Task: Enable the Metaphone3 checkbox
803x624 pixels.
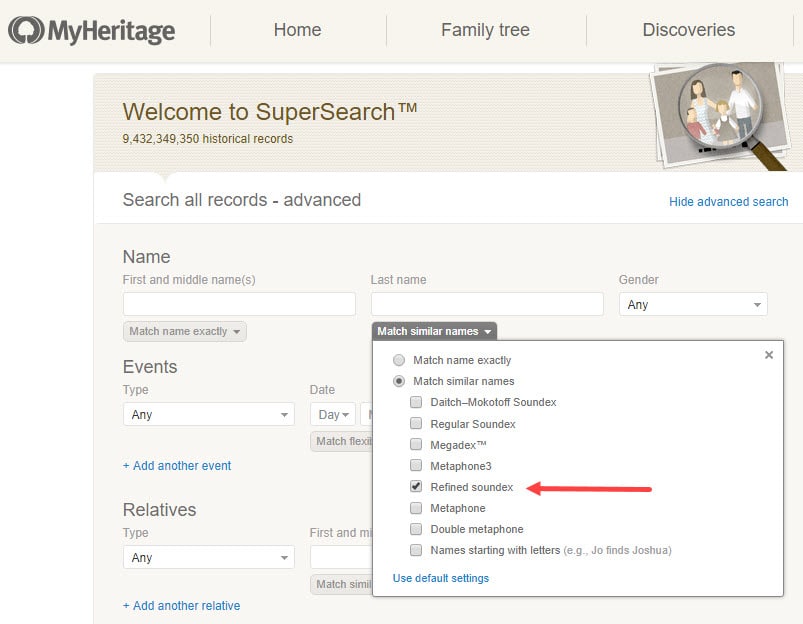Action: click(416, 466)
